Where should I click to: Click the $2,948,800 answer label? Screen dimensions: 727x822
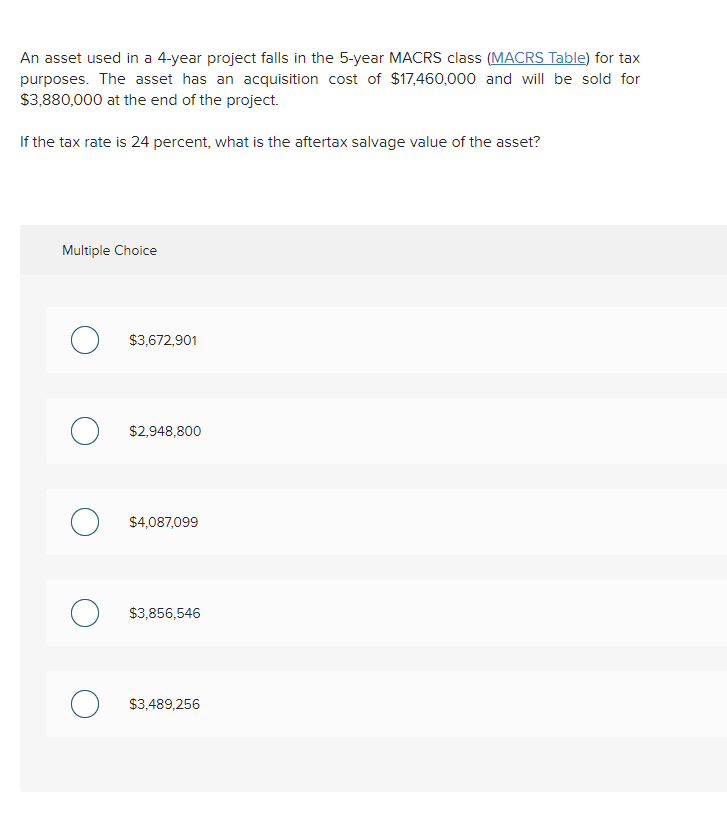[x=165, y=431]
